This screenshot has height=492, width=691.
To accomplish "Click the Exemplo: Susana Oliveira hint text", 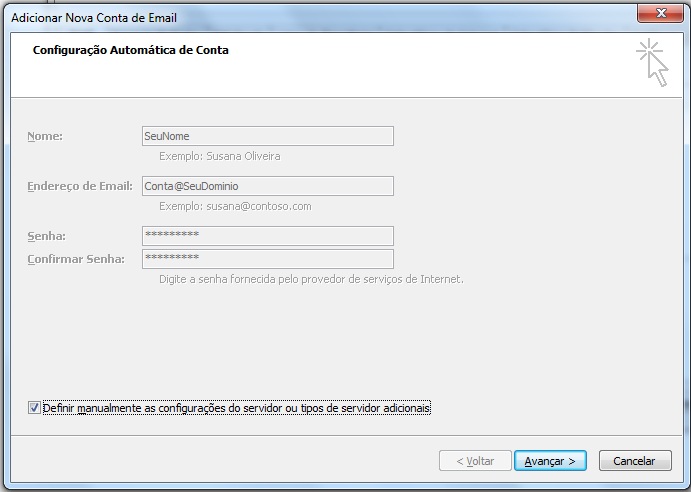I will (219, 156).
